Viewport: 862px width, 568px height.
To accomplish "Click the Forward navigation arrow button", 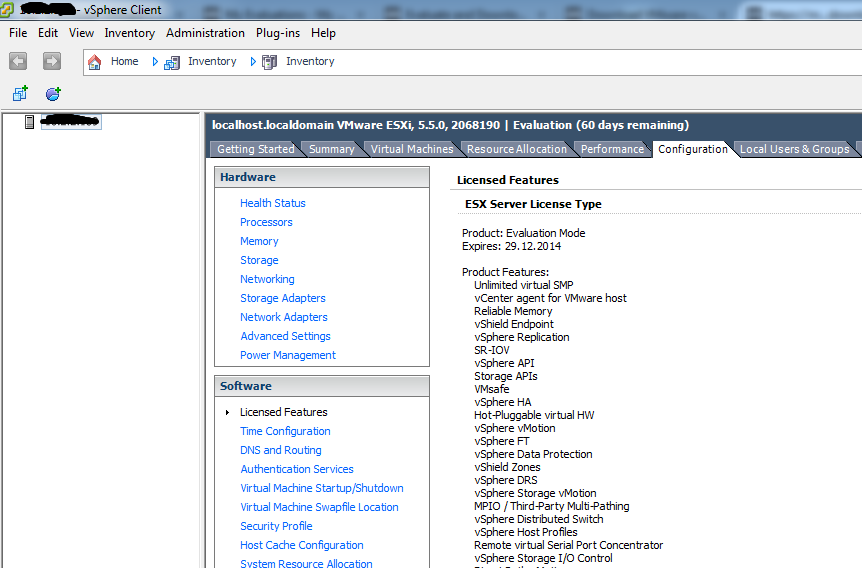I will tap(52, 61).
